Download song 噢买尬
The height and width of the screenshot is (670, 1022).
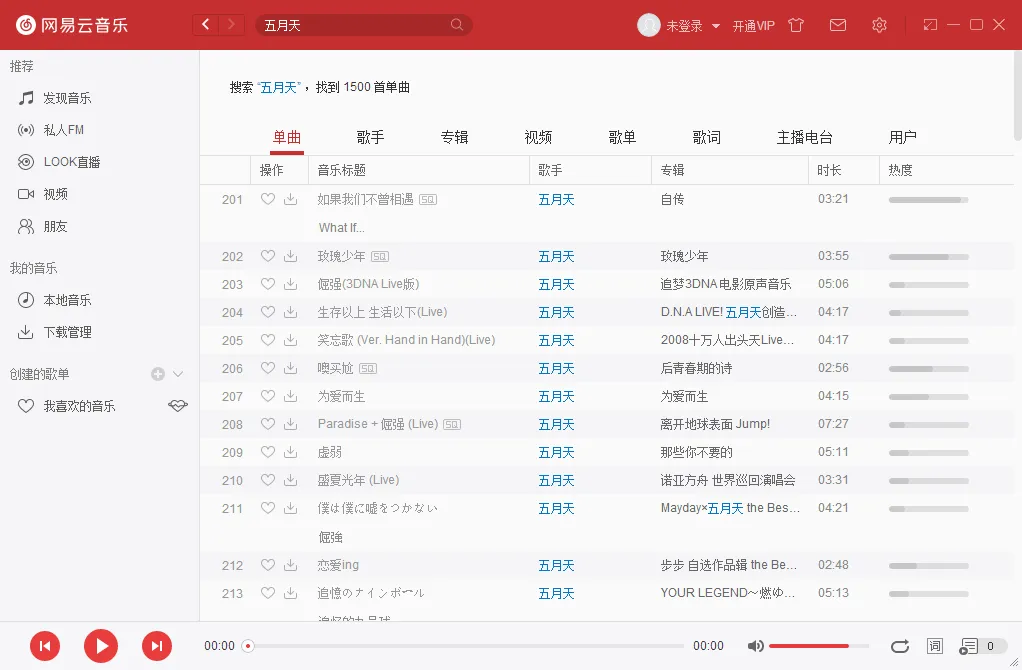291,368
